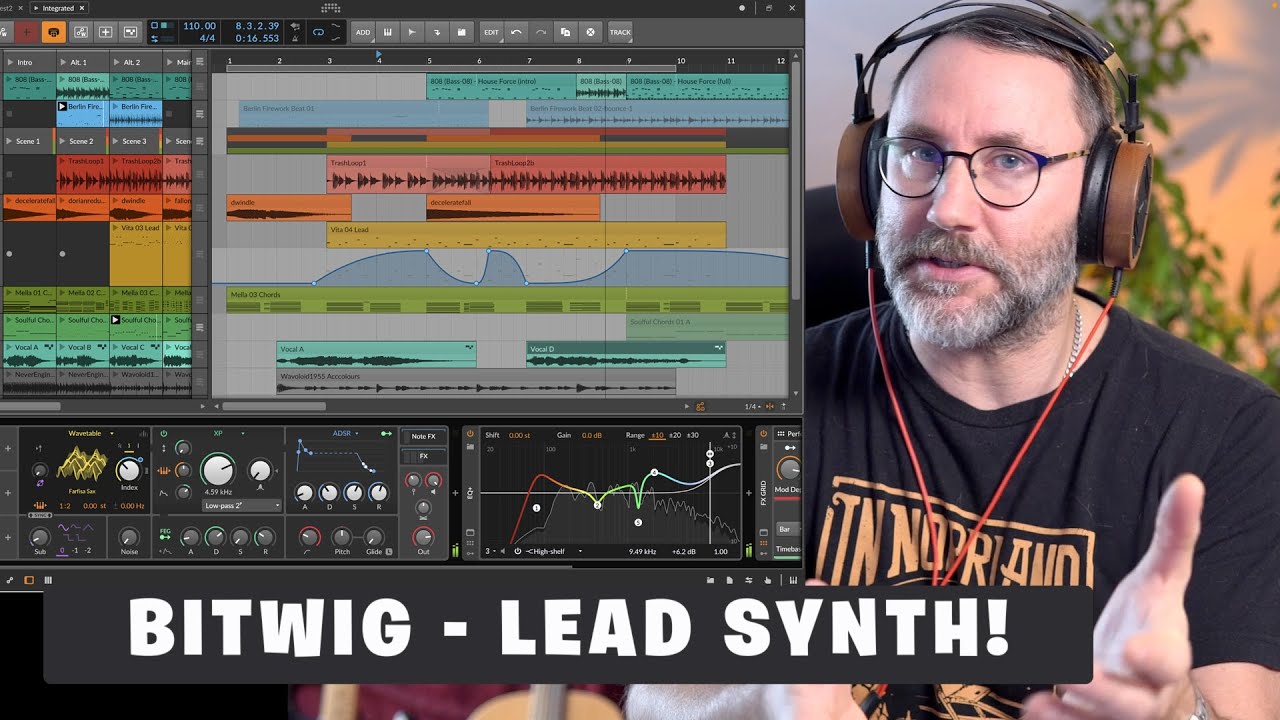Select the Vita 04 Lead arranger clip
Screen dimensions: 1280x720
[526, 235]
